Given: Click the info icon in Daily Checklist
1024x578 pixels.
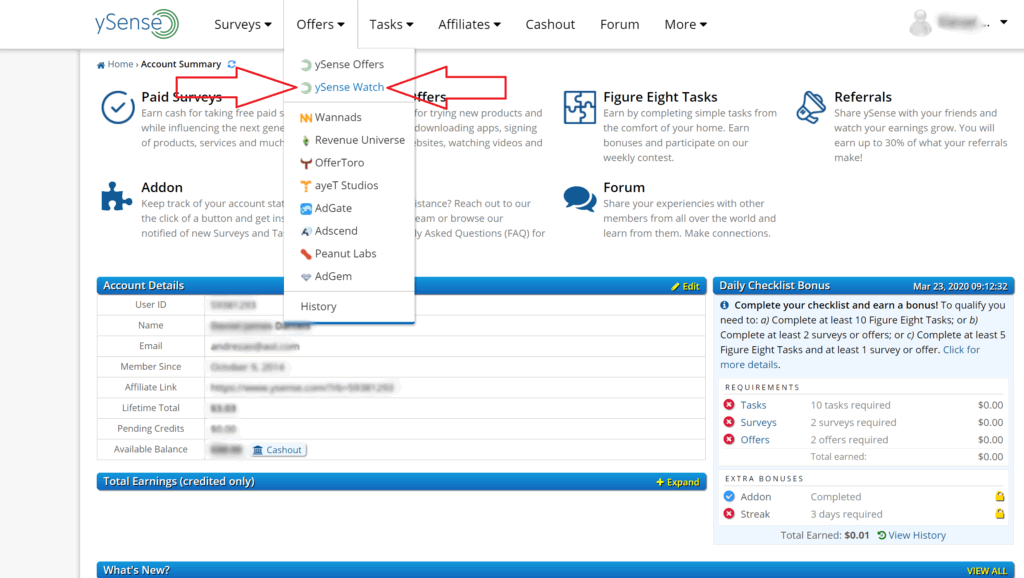Looking at the screenshot, I should (725, 305).
